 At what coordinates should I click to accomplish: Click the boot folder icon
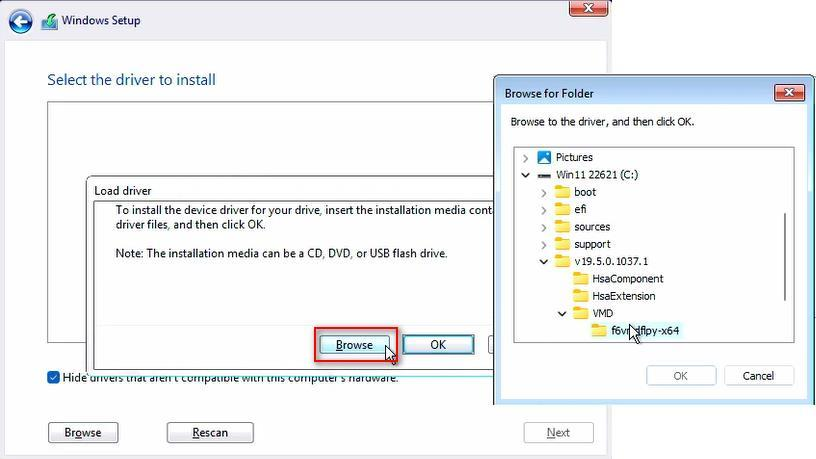click(x=562, y=192)
